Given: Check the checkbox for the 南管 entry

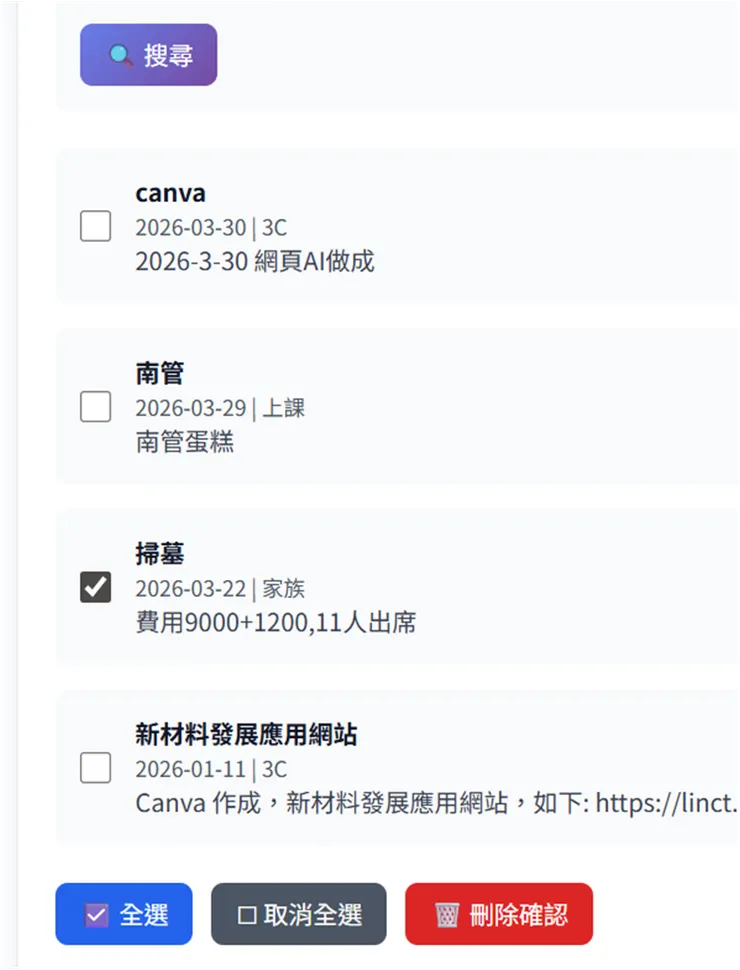Looking at the screenshot, I should 95,407.
